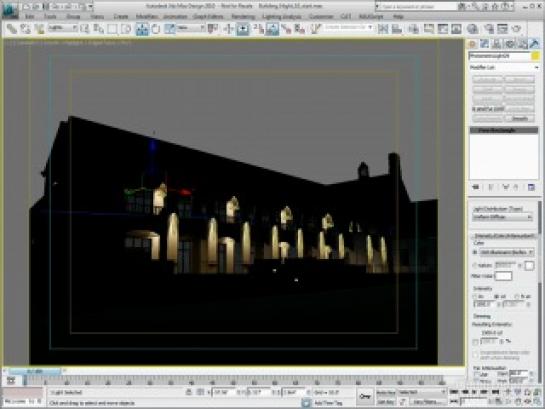
Task: Click the Filter Color swatch
Action: (x=503, y=276)
